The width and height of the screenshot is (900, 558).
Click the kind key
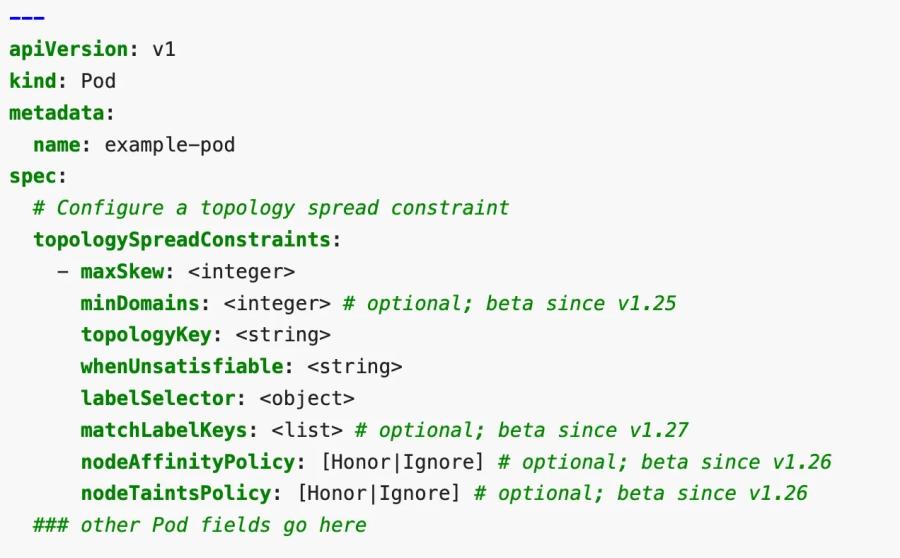click(34, 80)
